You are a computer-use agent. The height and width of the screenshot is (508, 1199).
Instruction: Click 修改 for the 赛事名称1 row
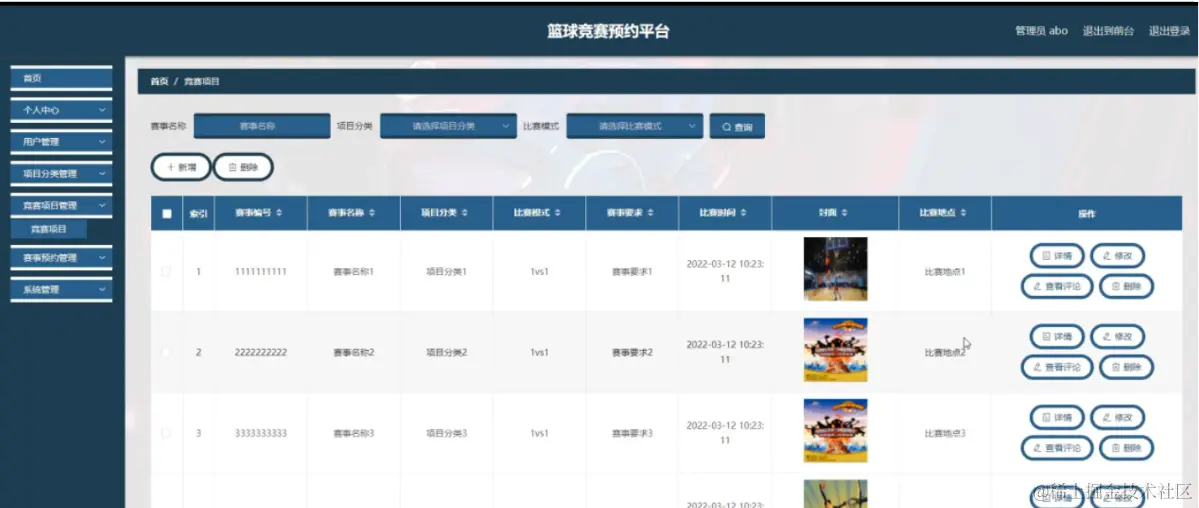tap(1117, 256)
